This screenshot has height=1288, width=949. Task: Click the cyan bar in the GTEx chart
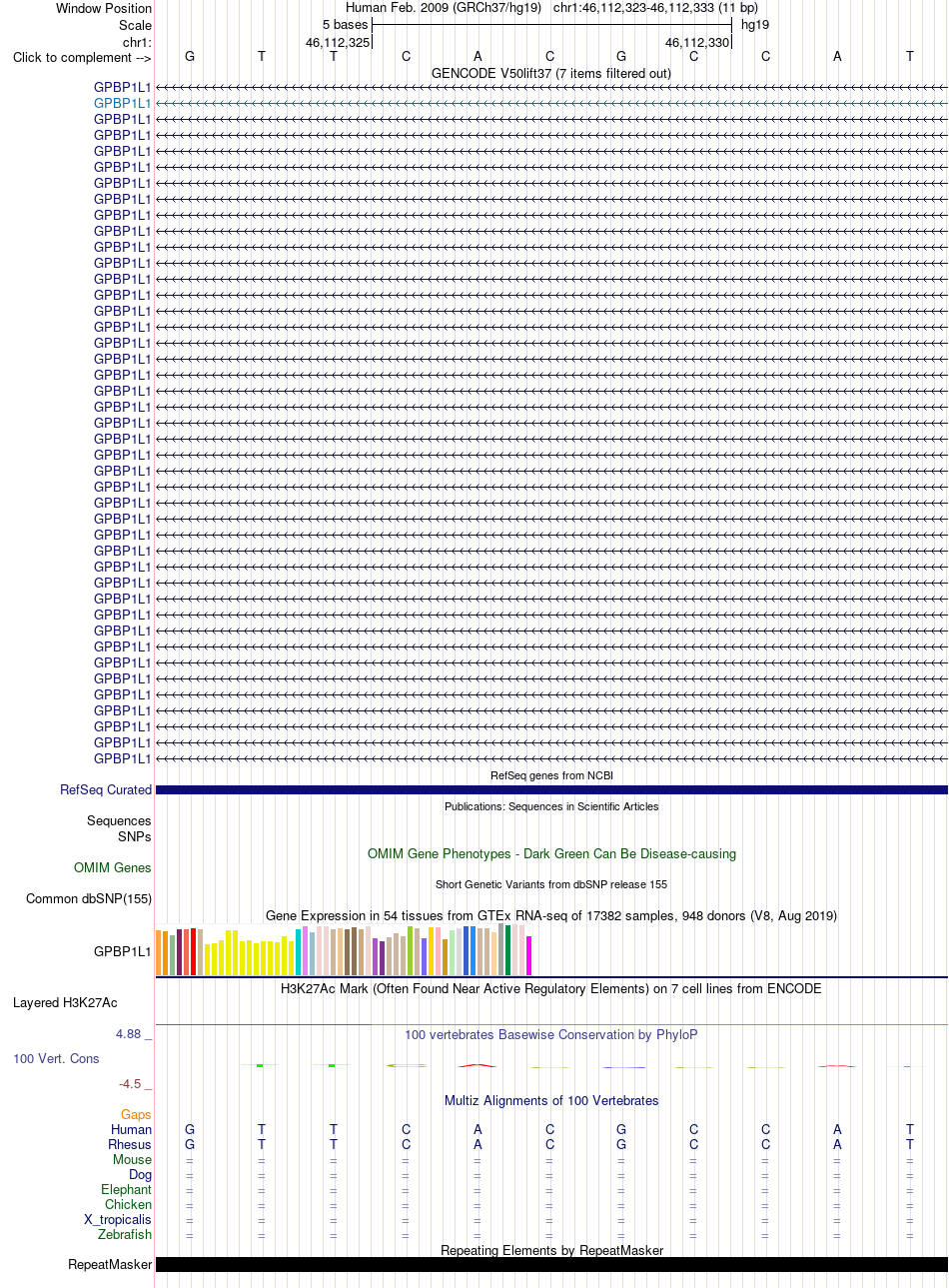pyautogui.click(x=299, y=952)
